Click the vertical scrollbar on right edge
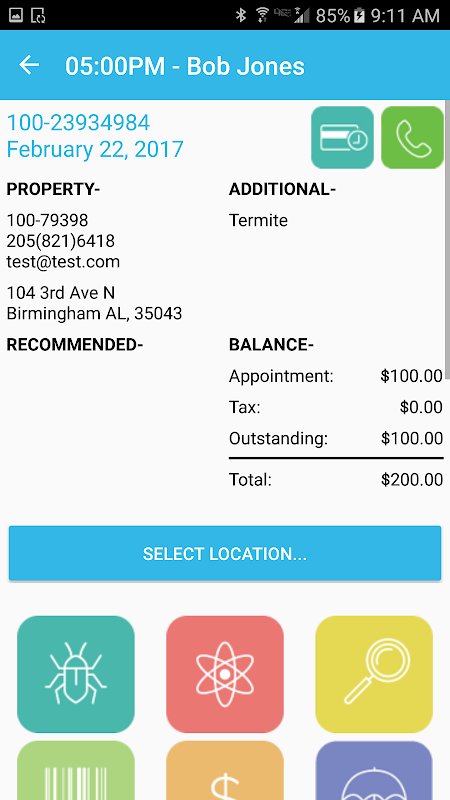The image size is (450, 800). [x=447, y=240]
